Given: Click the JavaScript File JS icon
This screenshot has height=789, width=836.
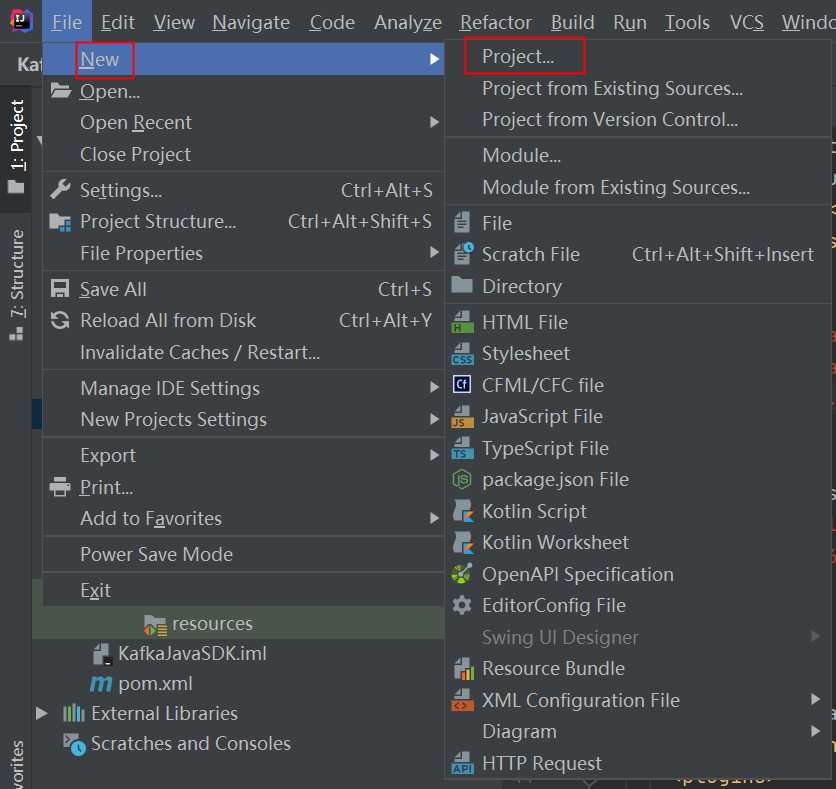Looking at the screenshot, I should coord(462,416).
